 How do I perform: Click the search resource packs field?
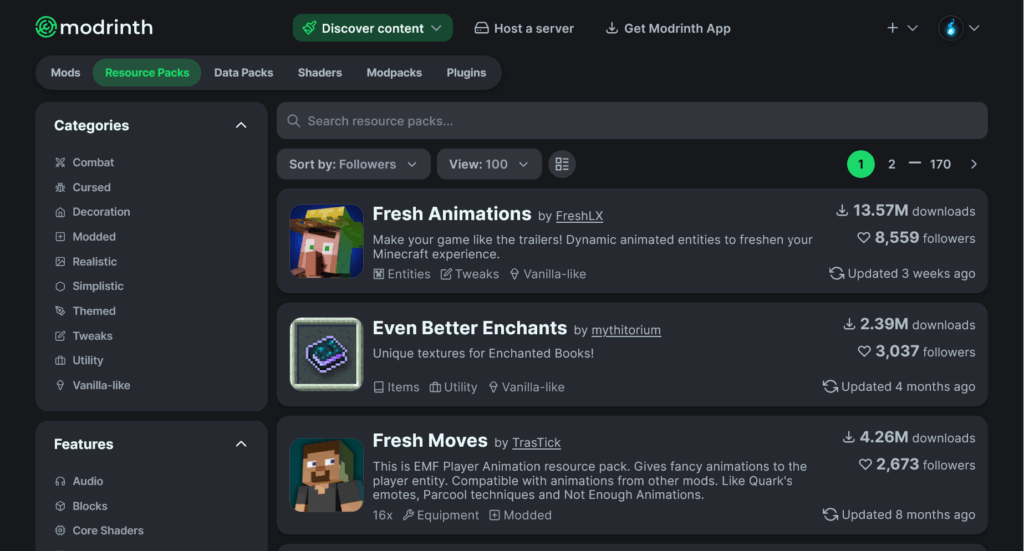point(632,121)
